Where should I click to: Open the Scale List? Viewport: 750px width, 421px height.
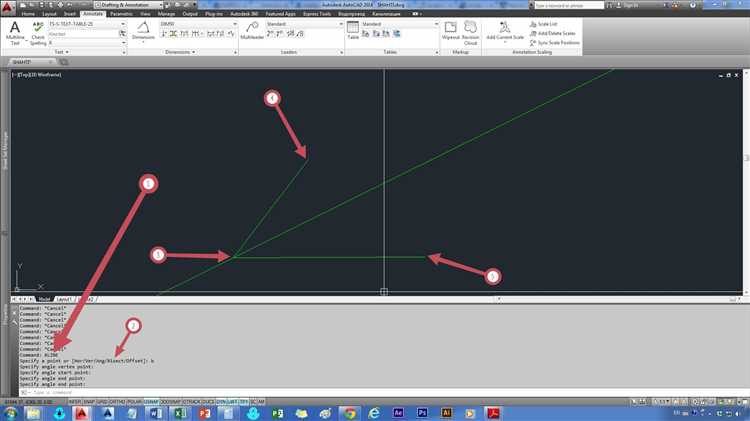543,24
